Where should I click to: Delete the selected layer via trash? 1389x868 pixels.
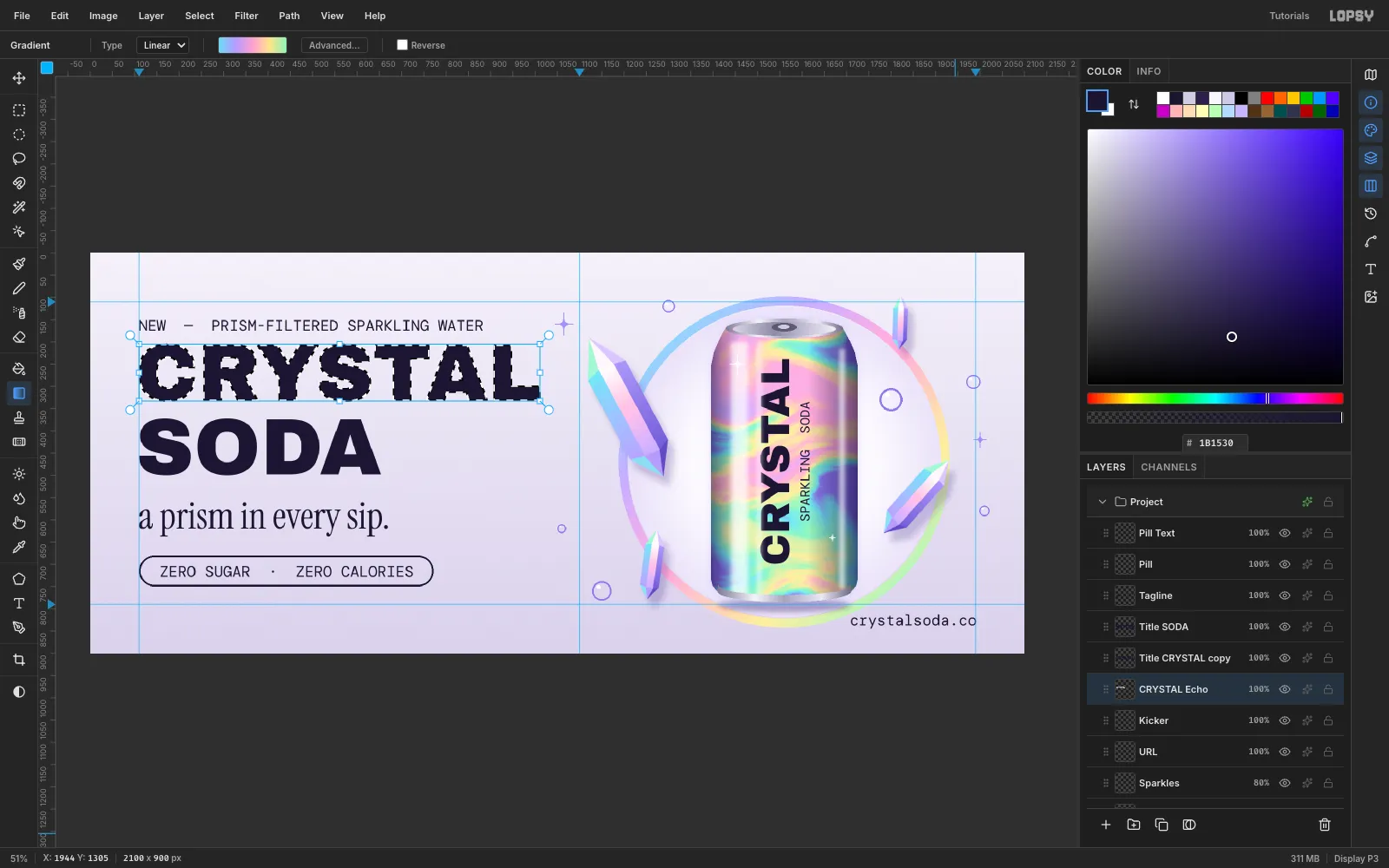[1325, 825]
